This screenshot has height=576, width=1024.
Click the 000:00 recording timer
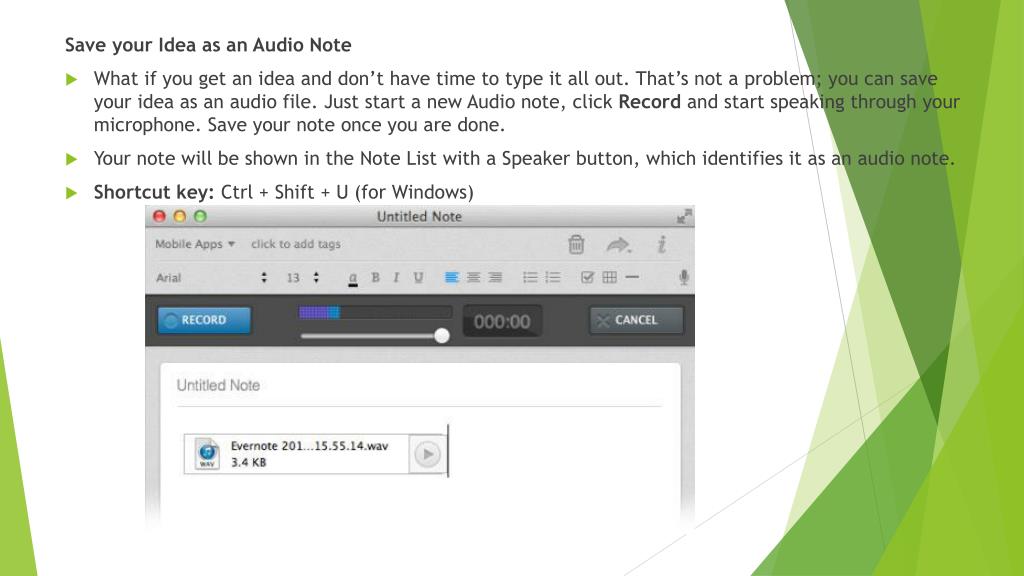tap(502, 321)
